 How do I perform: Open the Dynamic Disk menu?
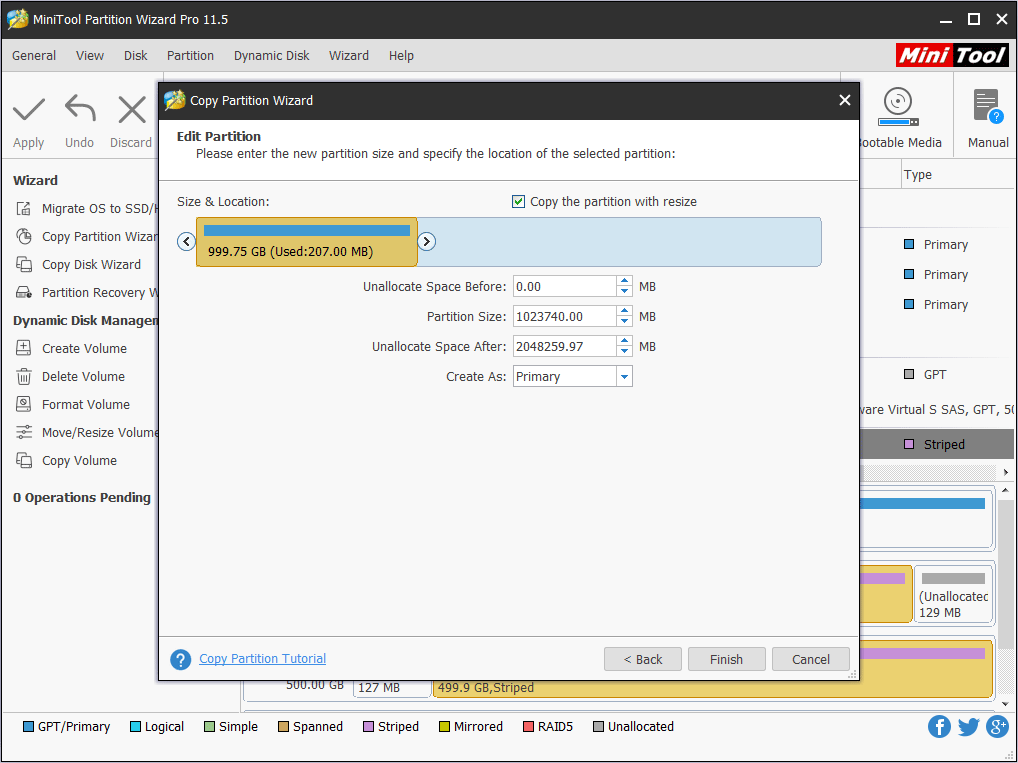[x=271, y=56]
